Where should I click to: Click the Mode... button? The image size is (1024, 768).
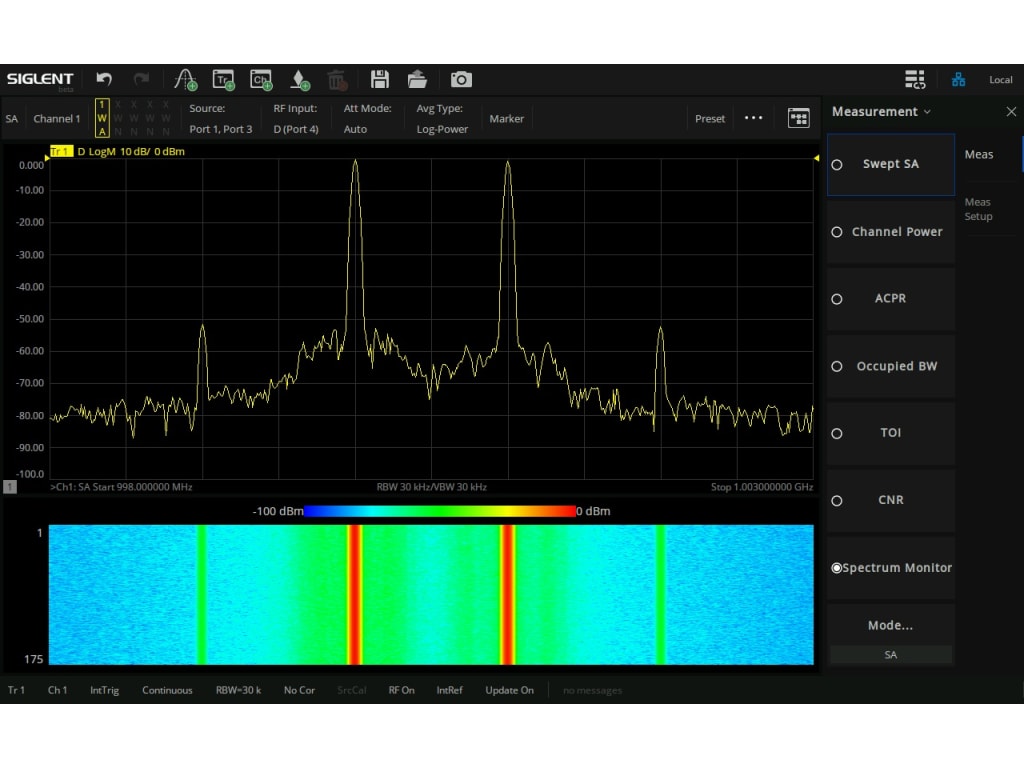(890, 624)
